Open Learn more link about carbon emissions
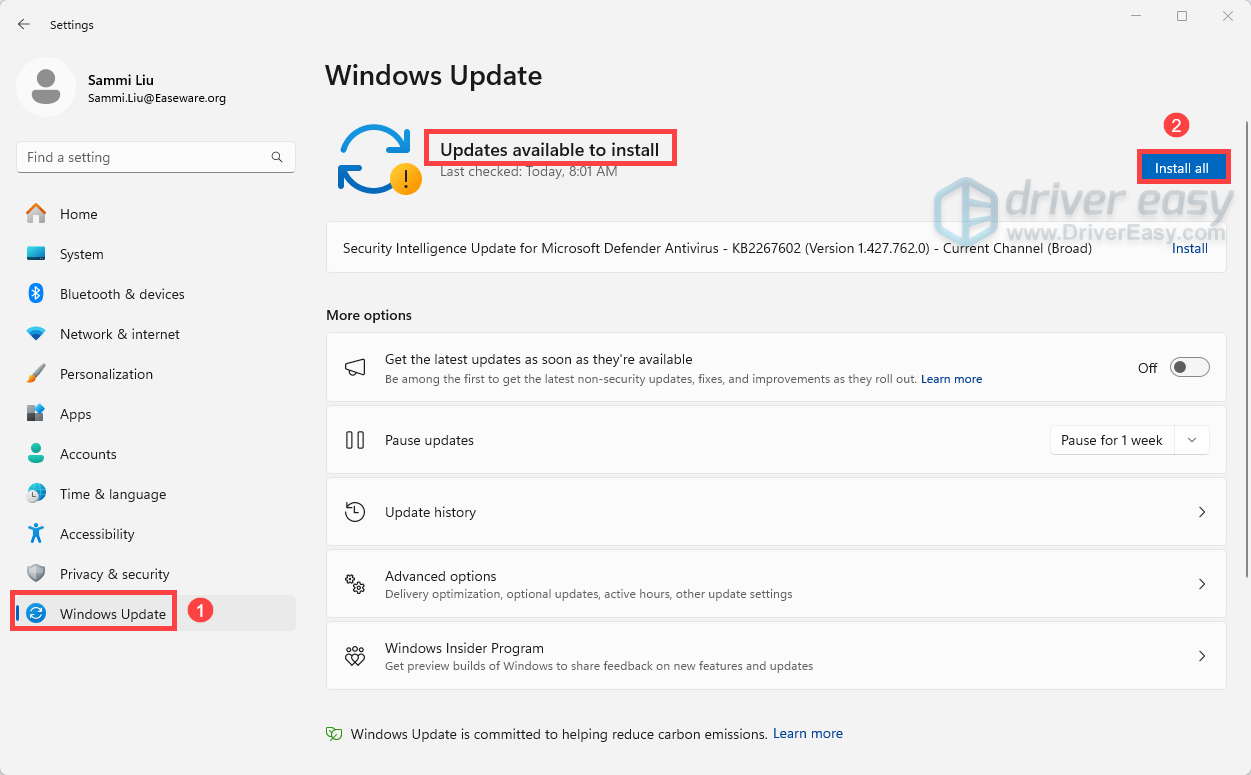Image resolution: width=1251 pixels, height=775 pixels. [x=808, y=733]
